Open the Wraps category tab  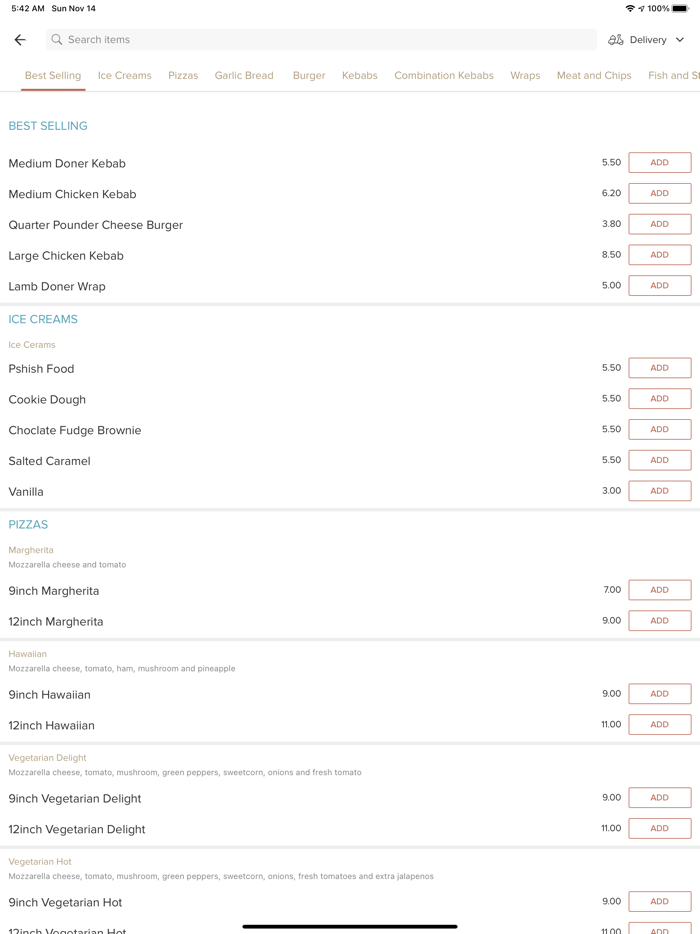coord(525,75)
